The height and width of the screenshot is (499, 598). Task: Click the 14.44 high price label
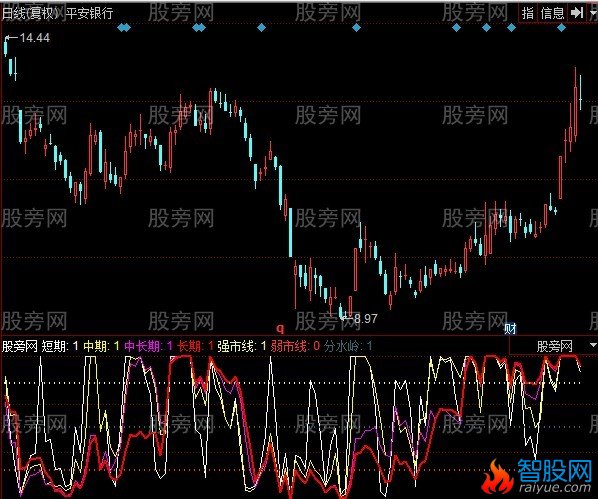click(x=34, y=37)
